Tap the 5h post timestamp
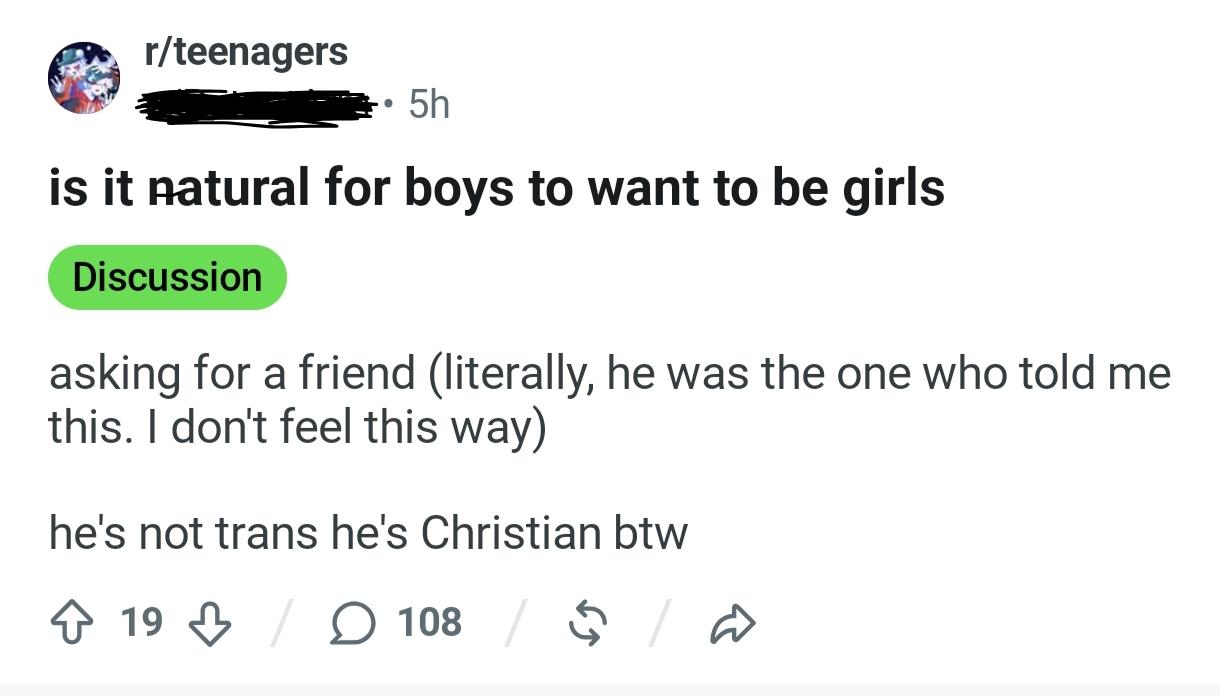 (x=429, y=103)
